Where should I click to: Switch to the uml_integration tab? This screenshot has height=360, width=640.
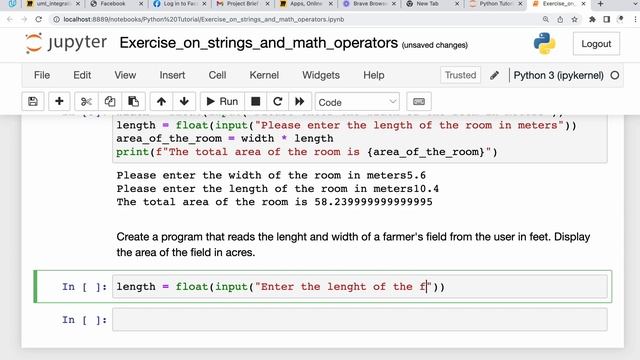pos(53,4)
